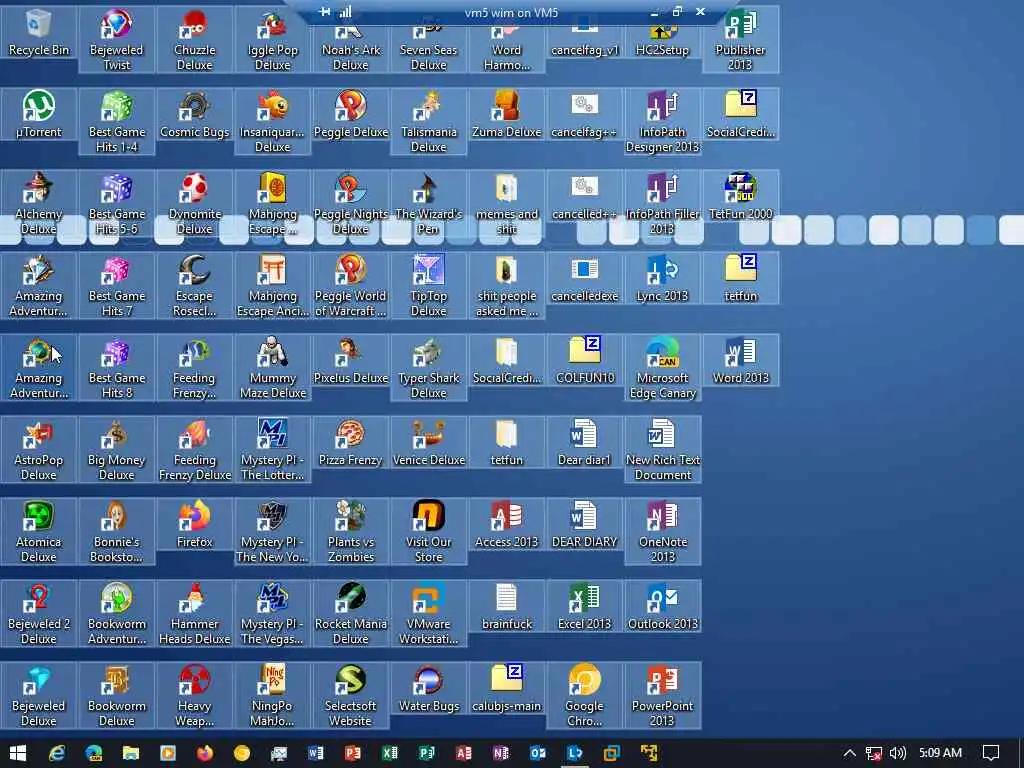Select the Recycle Bin desktop icon
The height and width of the screenshot is (768, 1024).
[39, 33]
